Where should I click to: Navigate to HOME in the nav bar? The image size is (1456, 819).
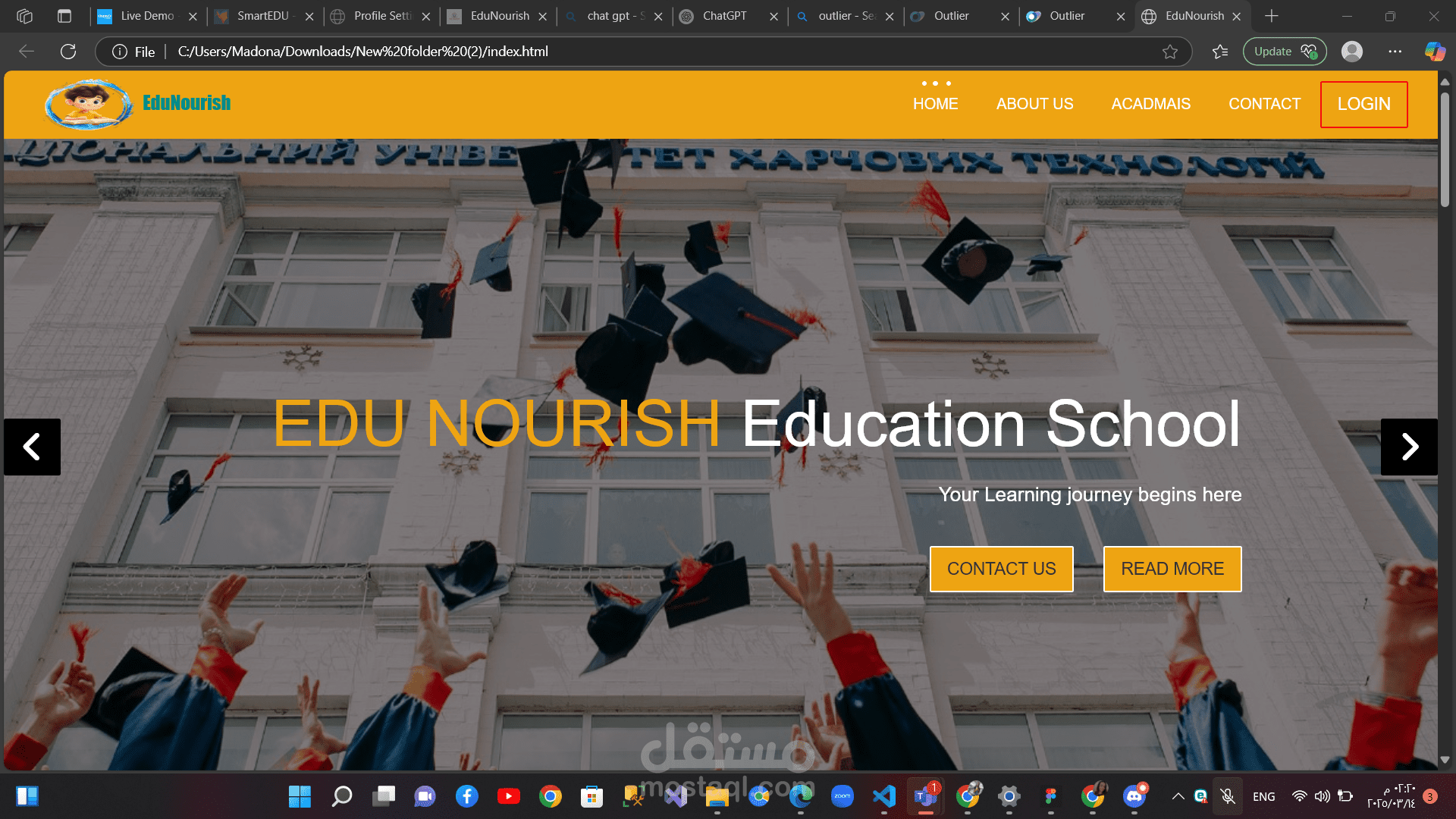click(935, 104)
